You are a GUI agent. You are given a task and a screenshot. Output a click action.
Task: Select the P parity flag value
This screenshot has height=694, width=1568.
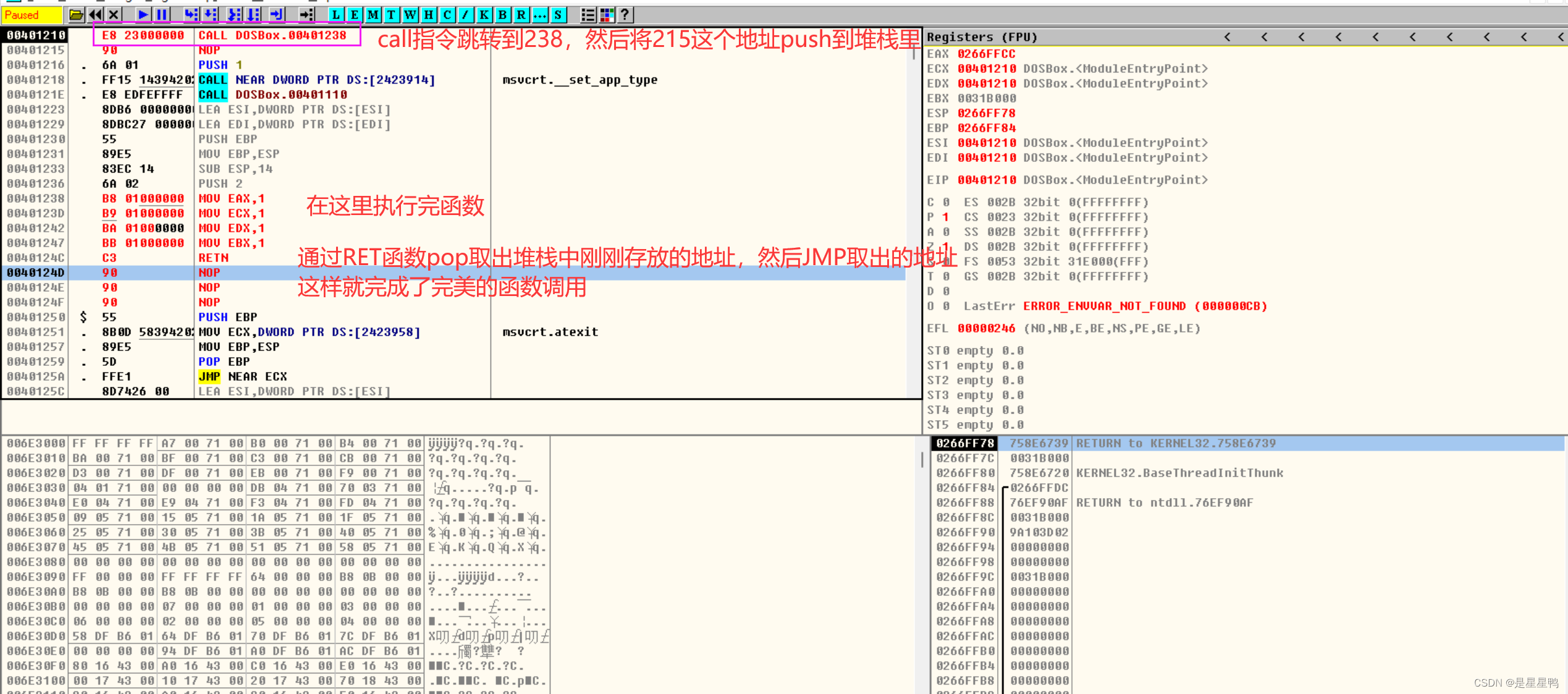[946, 217]
